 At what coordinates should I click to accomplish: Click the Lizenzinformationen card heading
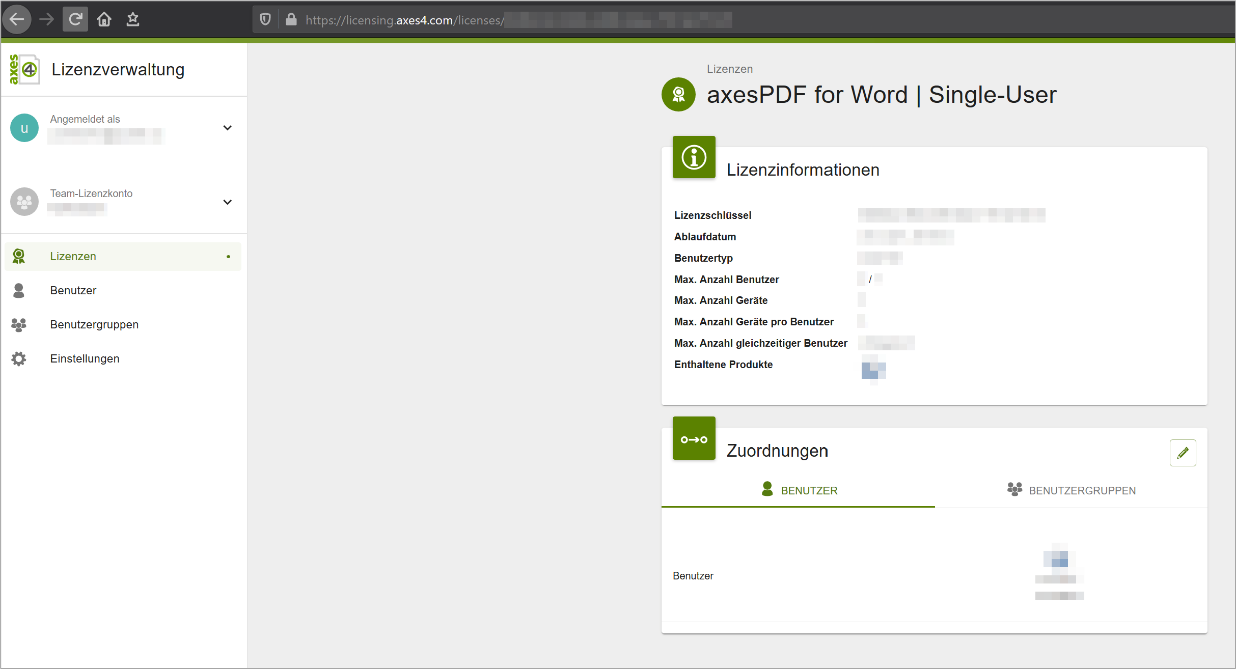[803, 170]
